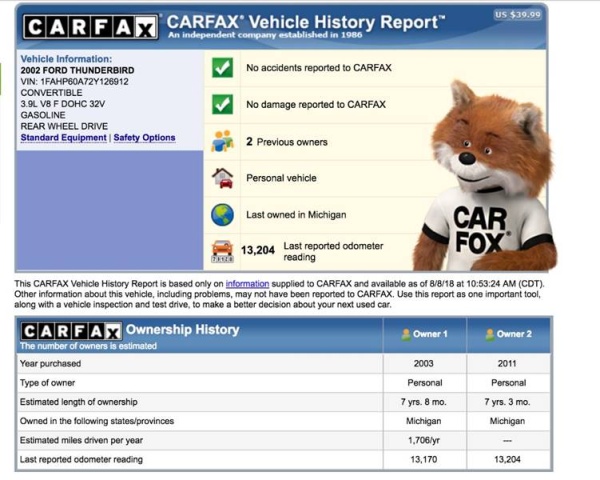Click the previous owners people icon
The image size is (600, 480).
click(x=222, y=141)
